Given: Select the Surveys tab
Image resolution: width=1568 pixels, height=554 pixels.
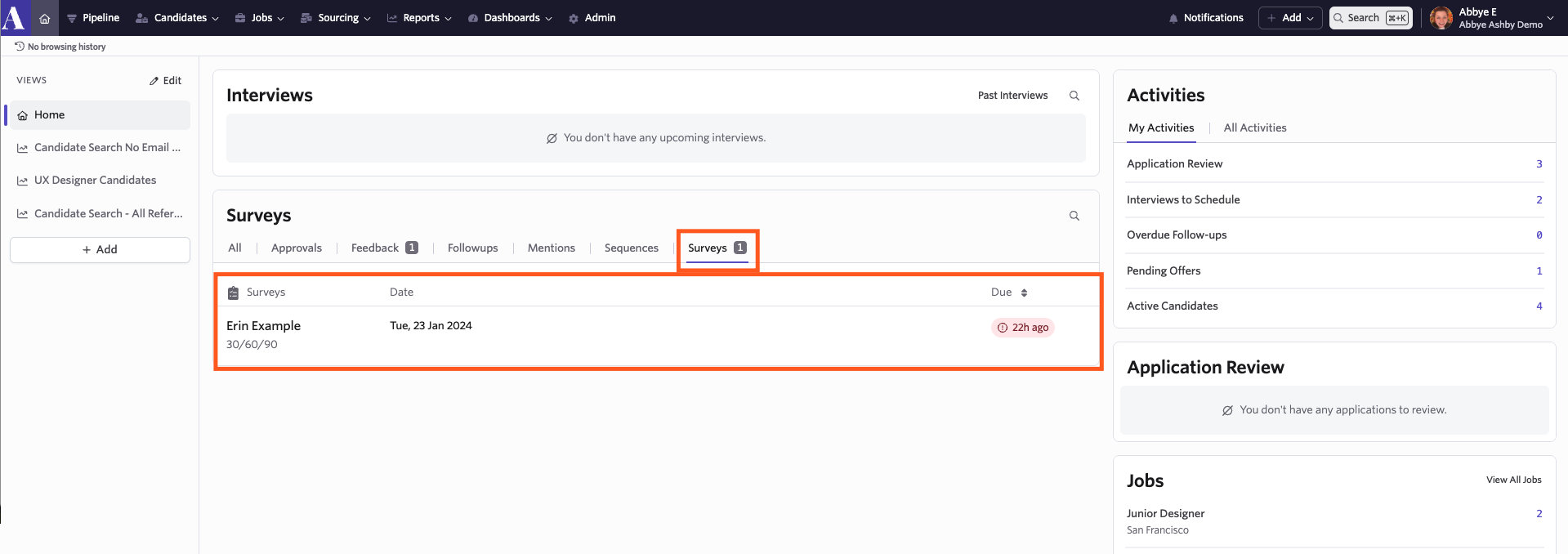Looking at the screenshot, I should [x=717, y=248].
